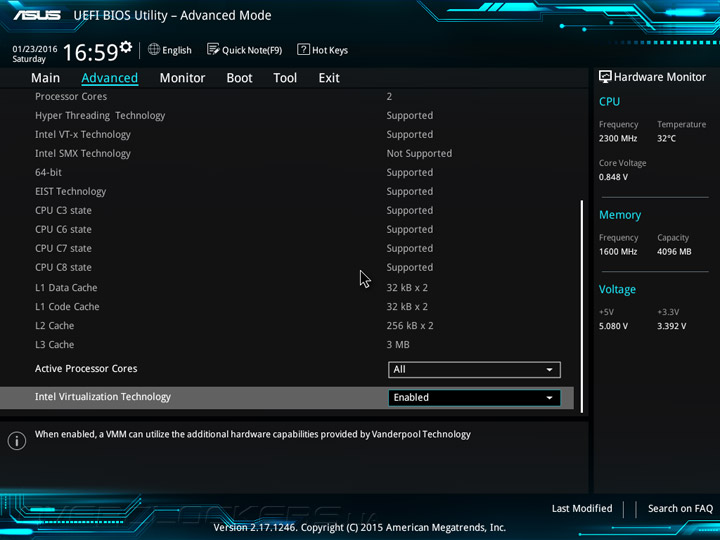Click the 256 kB x 2 value
Viewport: 720px width, 540px height.
click(410, 326)
